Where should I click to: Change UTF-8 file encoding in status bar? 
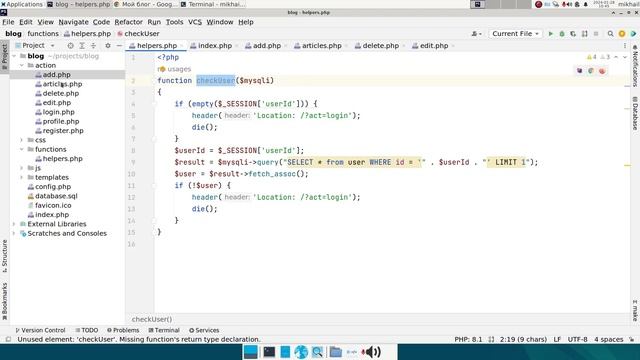coord(577,340)
